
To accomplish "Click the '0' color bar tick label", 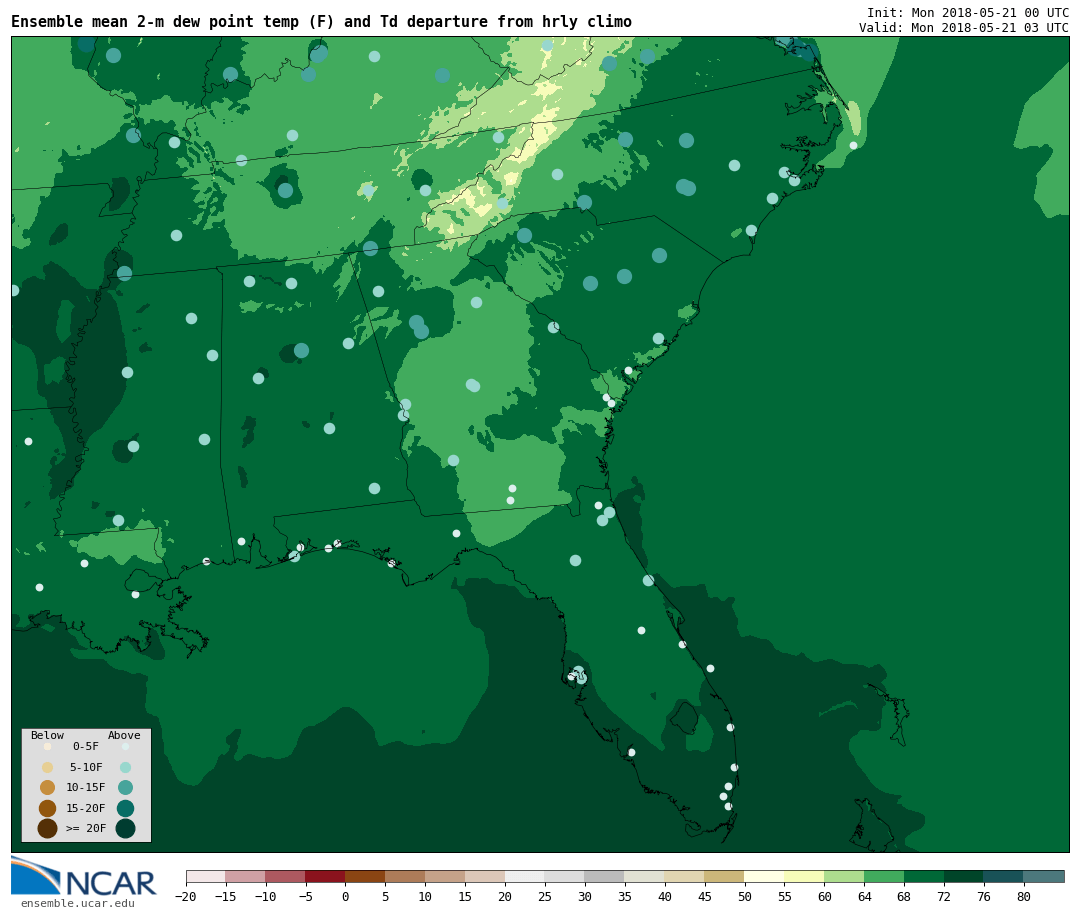I will pyautogui.click(x=346, y=896).
